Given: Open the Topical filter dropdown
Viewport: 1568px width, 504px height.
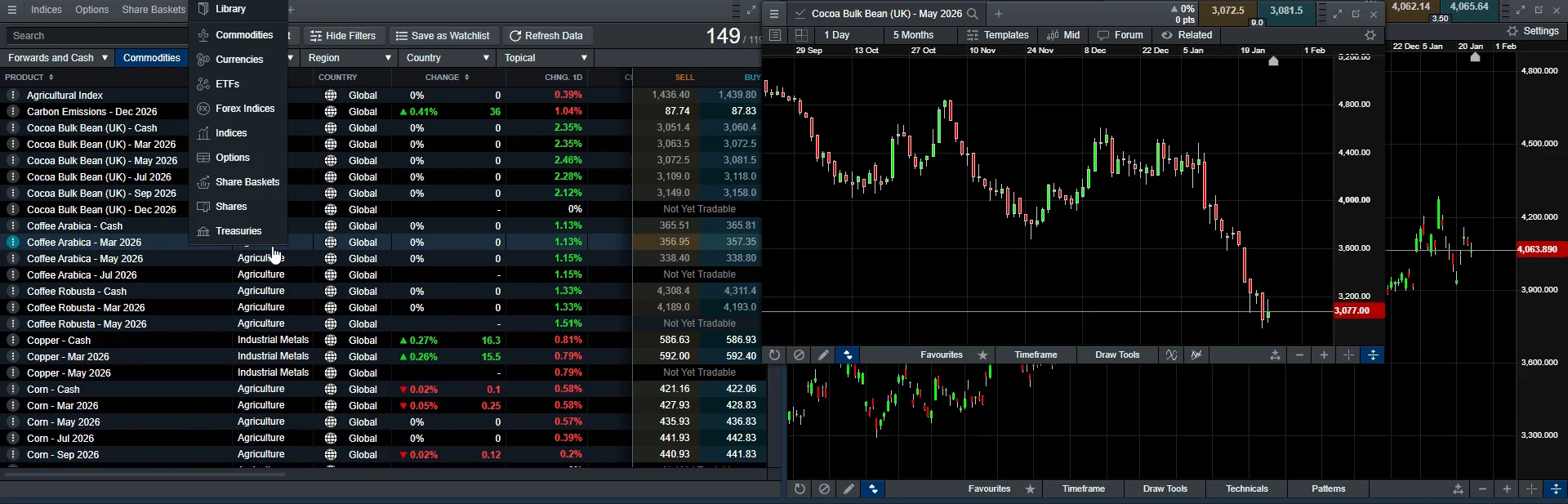Looking at the screenshot, I should click(545, 58).
